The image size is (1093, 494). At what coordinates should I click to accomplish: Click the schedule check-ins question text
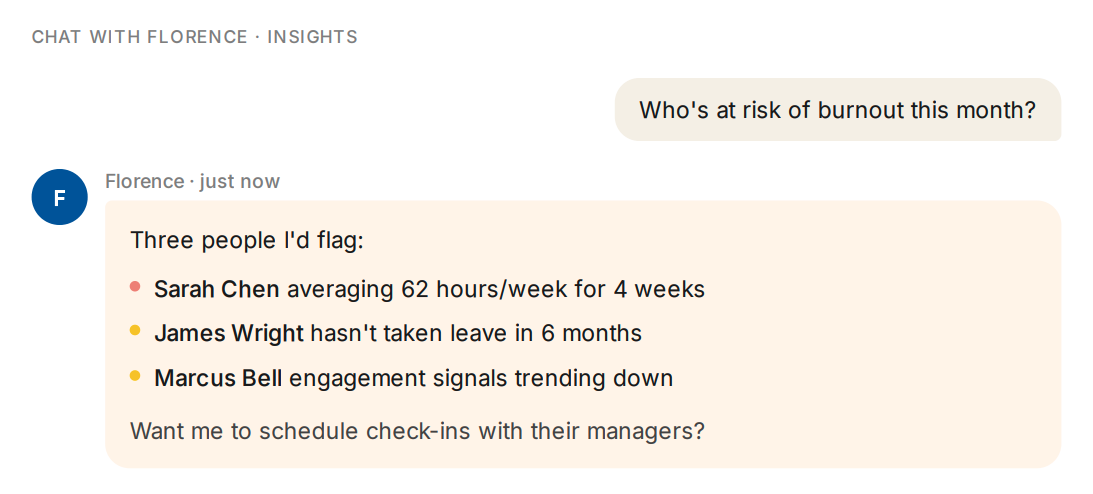tap(418, 431)
